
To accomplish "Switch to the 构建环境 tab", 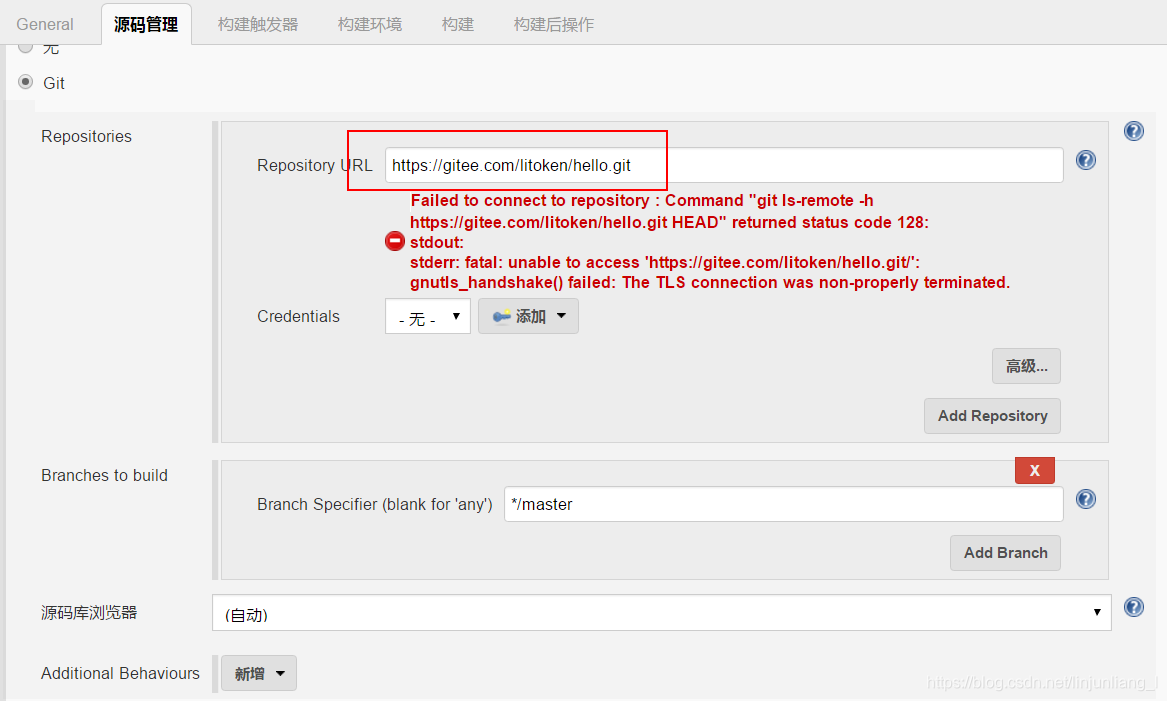I will [370, 25].
